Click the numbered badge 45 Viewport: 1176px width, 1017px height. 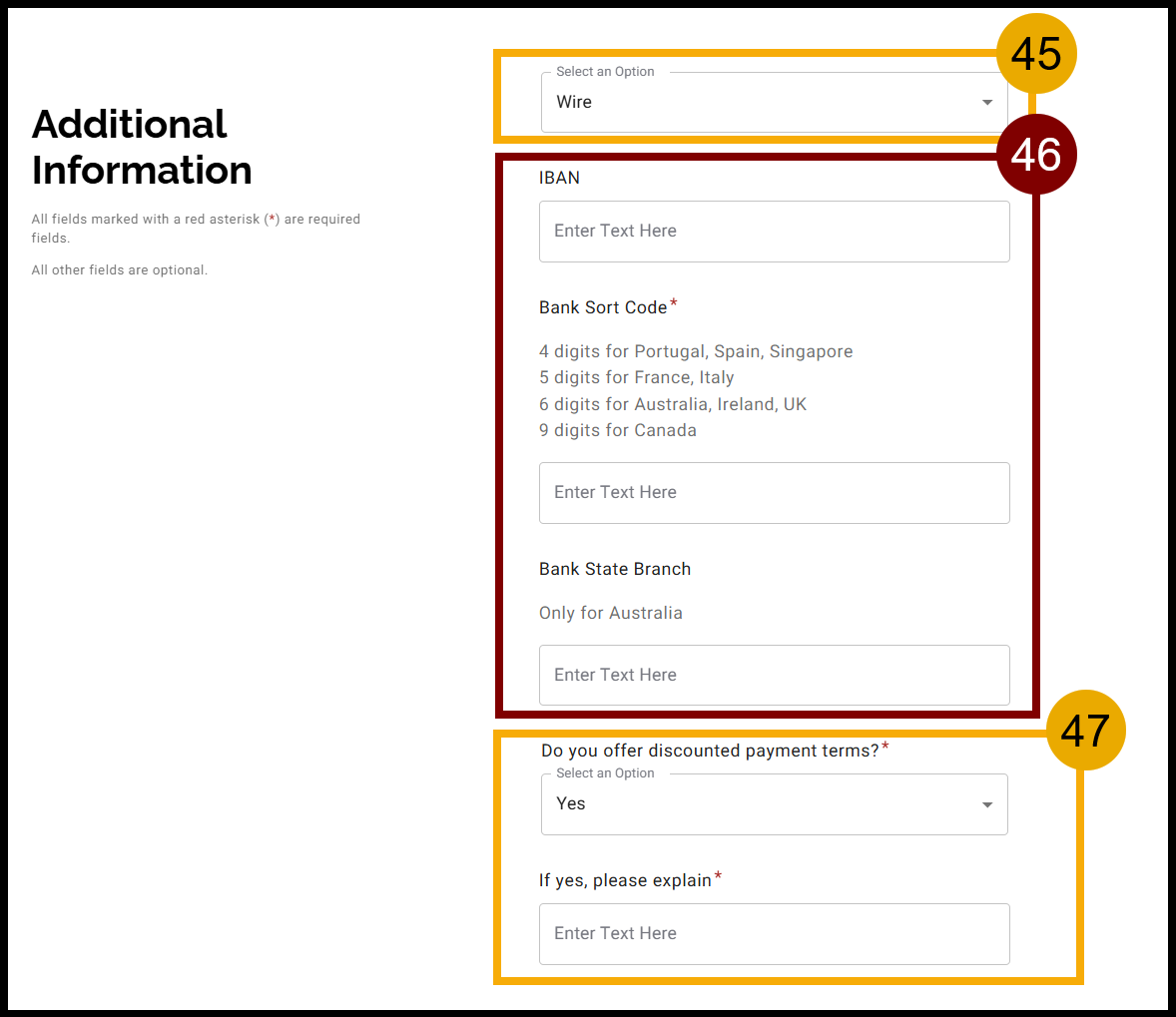coord(1036,54)
